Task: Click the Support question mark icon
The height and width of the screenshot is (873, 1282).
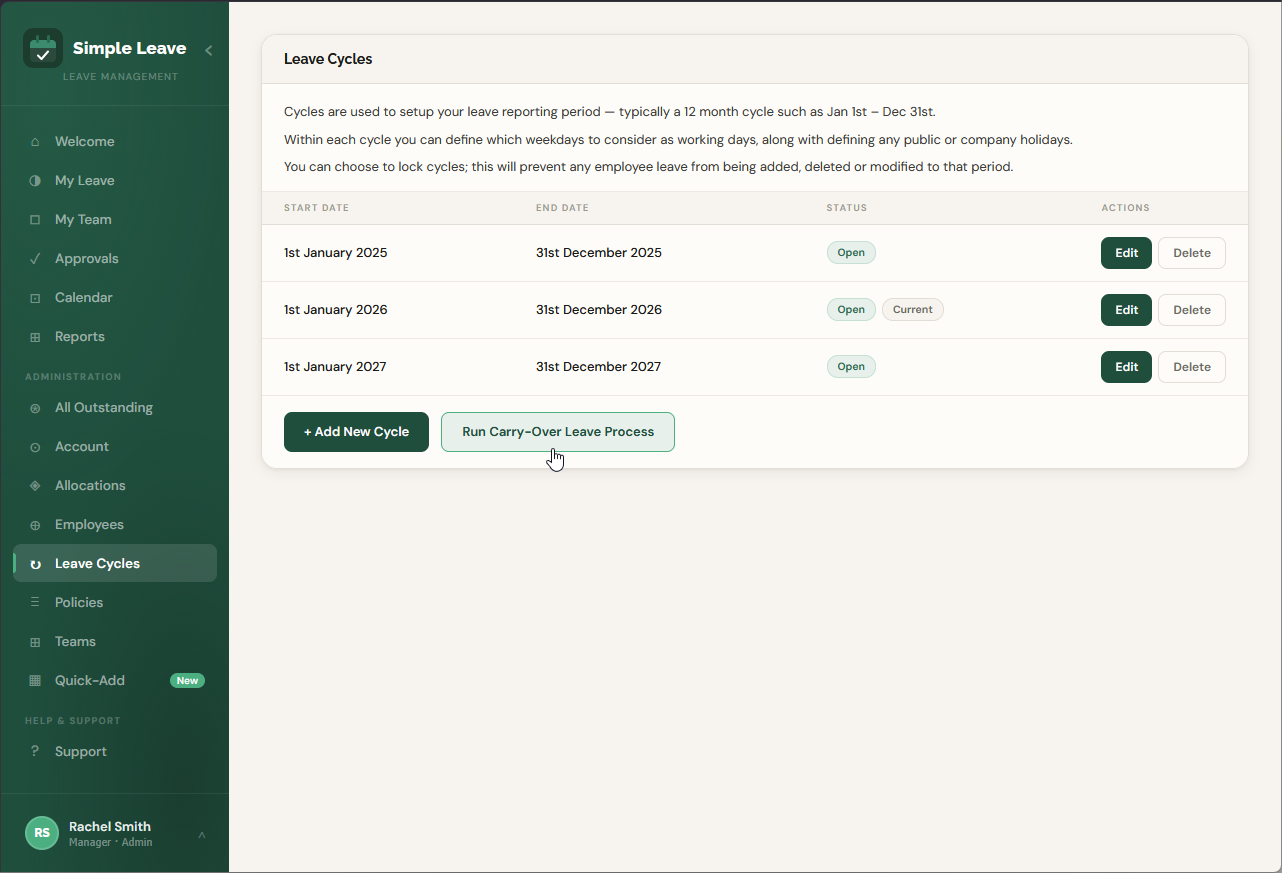Action: 35,752
